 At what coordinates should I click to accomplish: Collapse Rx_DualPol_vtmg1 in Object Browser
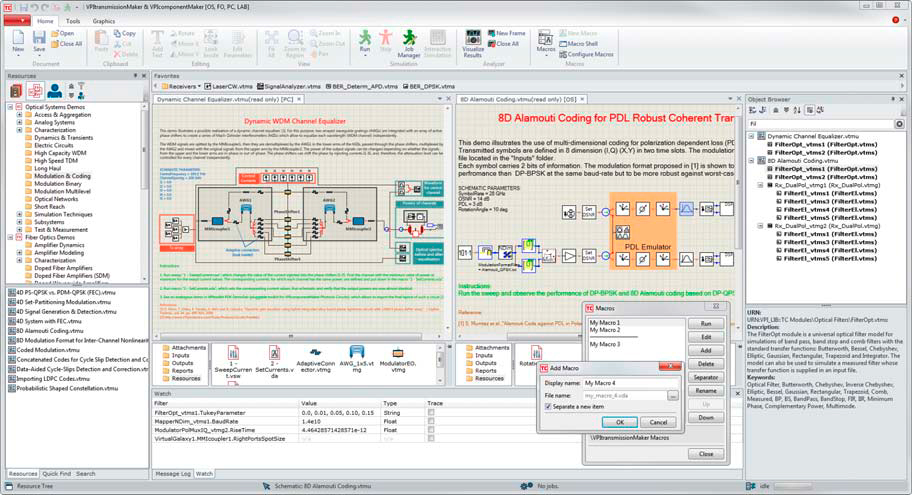[760, 185]
